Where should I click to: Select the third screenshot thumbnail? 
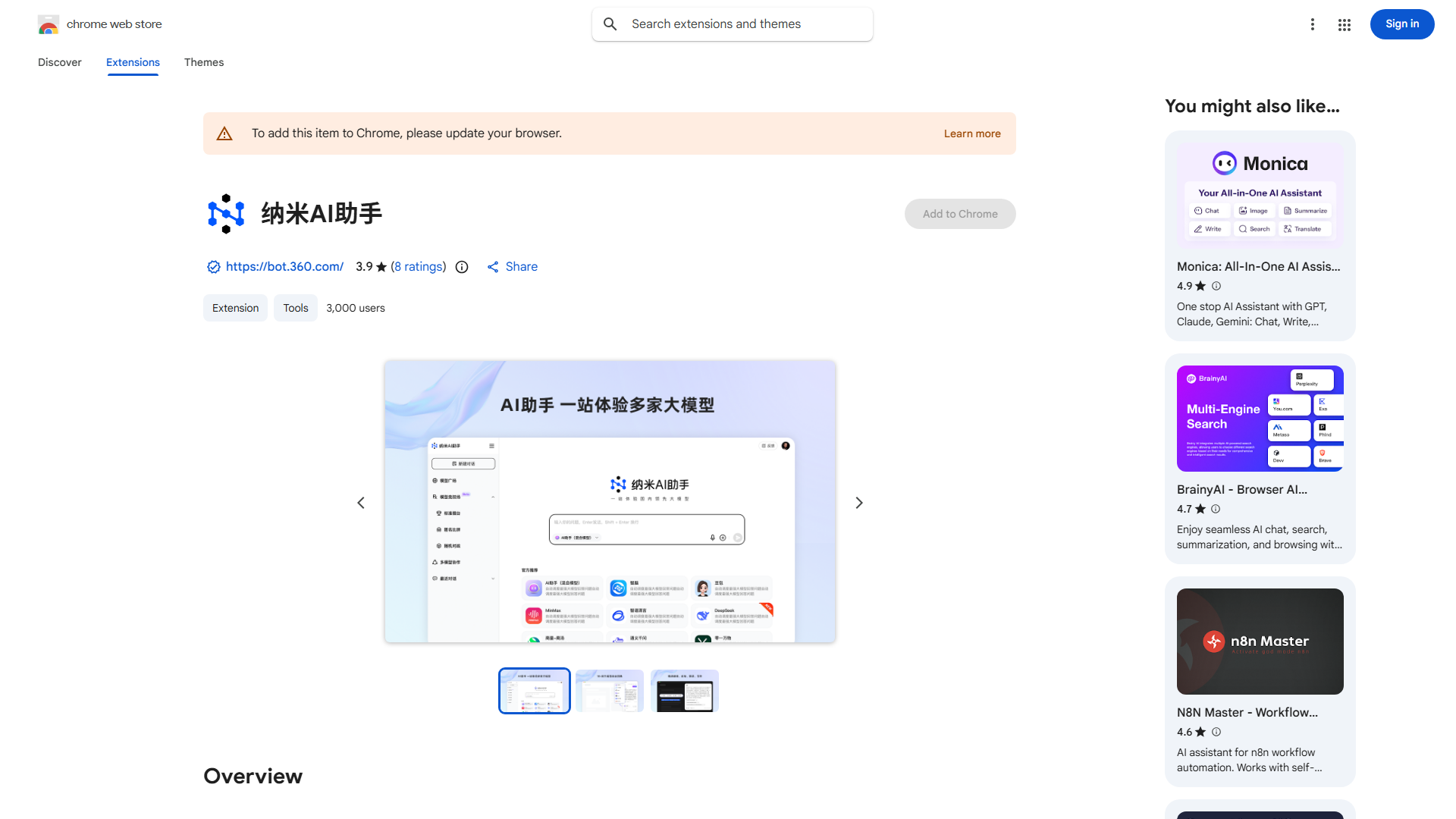(x=684, y=690)
